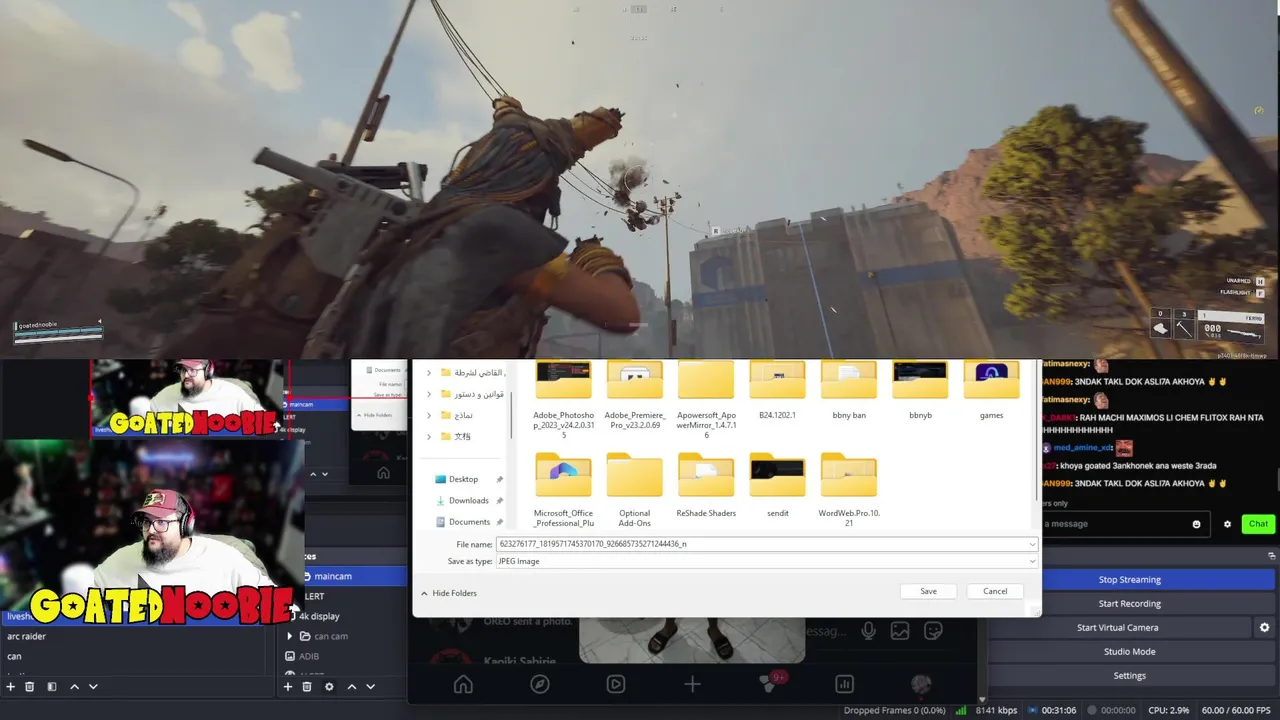Viewport: 1280px width, 720px height.
Task: Open Instagram dashboard bar chart icon
Action: (845, 684)
